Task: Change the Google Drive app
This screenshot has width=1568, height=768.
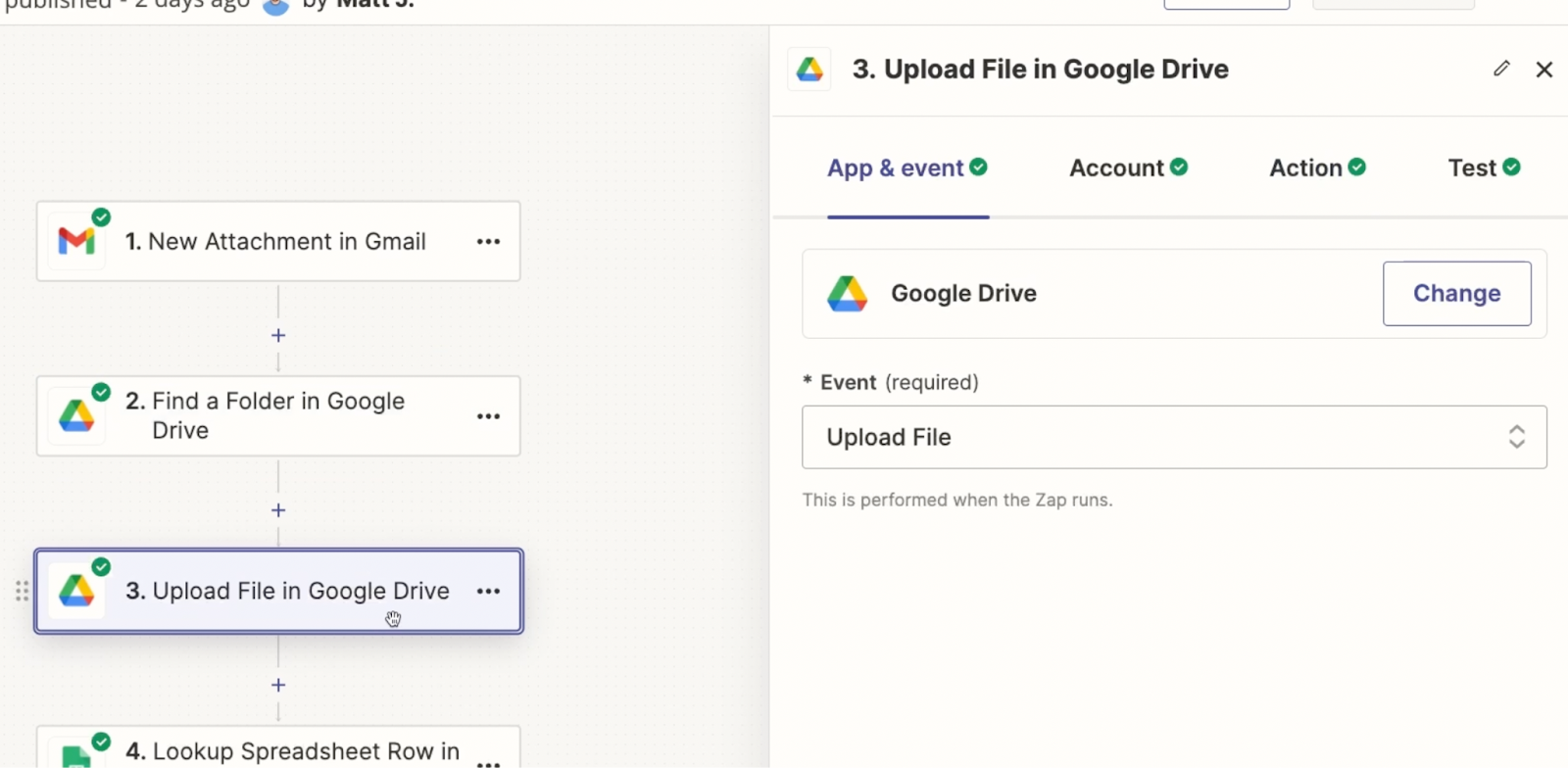Action: click(x=1456, y=293)
